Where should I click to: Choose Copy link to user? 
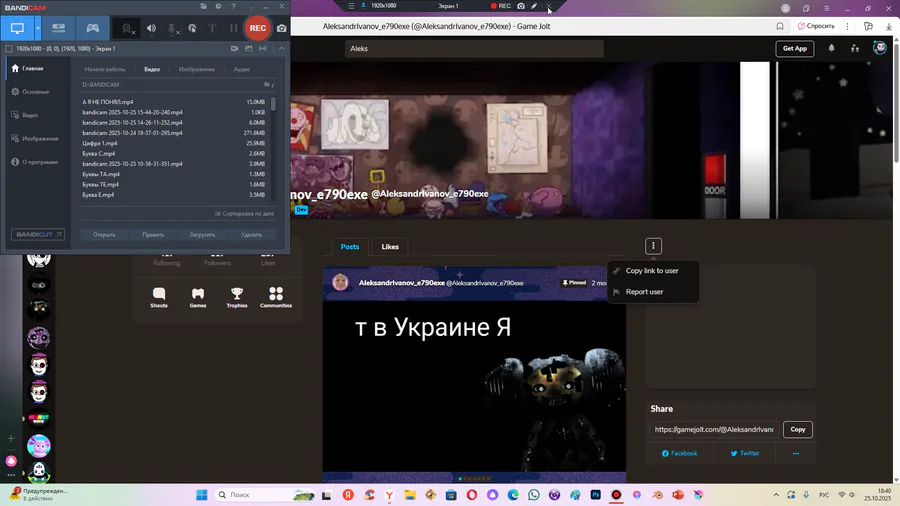[653, 271]
